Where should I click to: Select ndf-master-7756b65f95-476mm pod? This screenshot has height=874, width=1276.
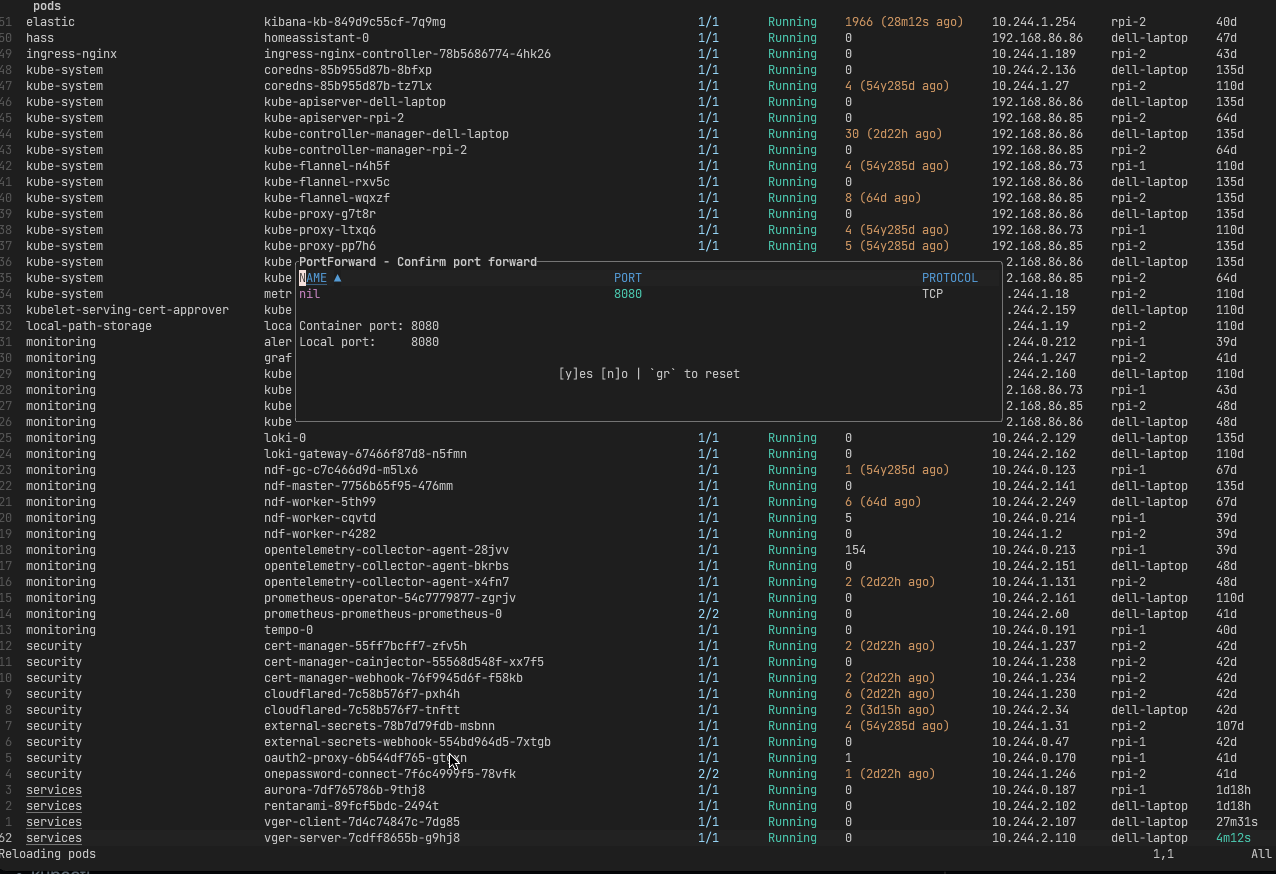point(358,486)
